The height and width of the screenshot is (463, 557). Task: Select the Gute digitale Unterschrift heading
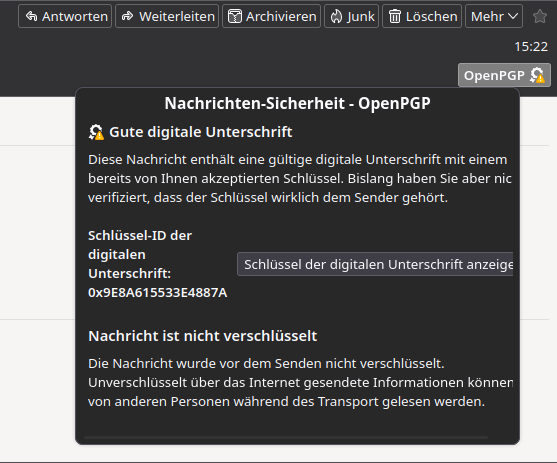201,132
